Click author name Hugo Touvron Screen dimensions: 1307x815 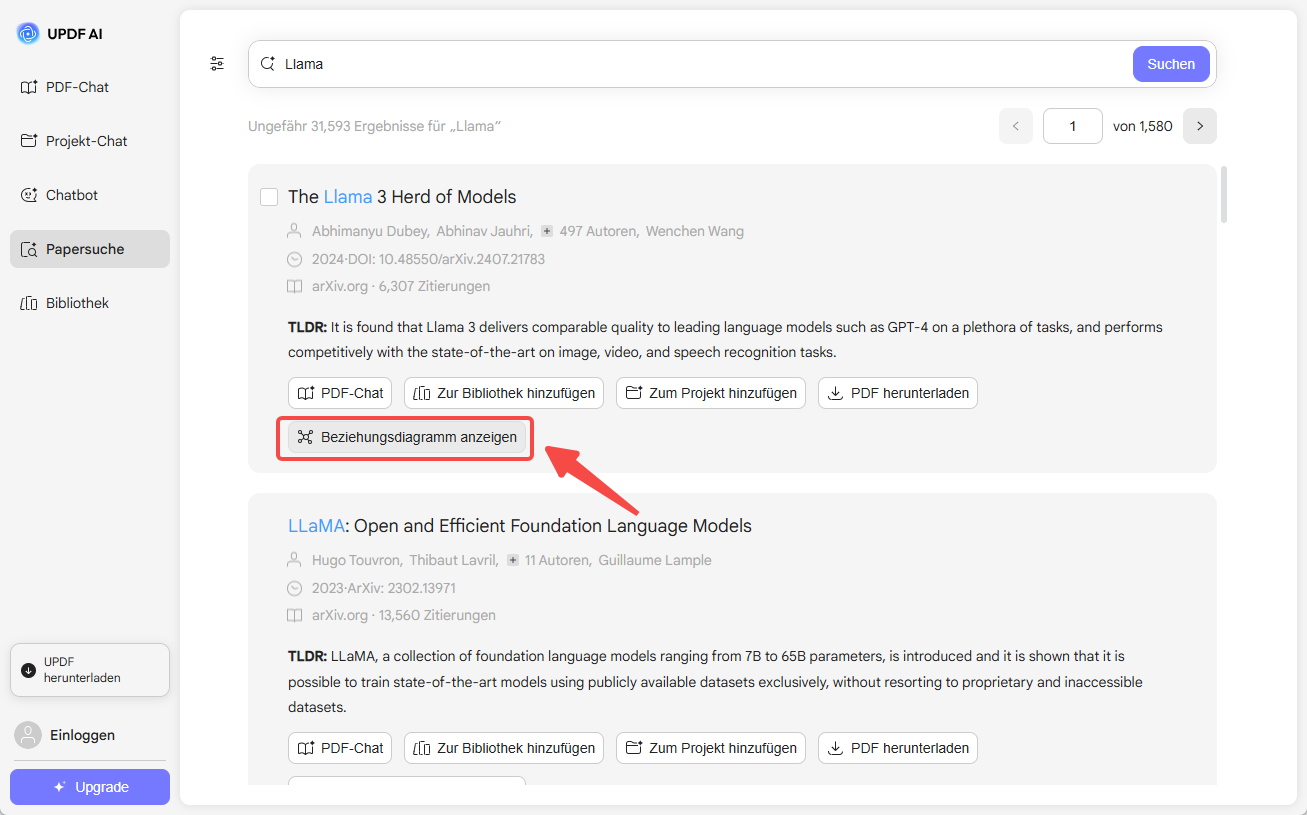coord(356,560)
